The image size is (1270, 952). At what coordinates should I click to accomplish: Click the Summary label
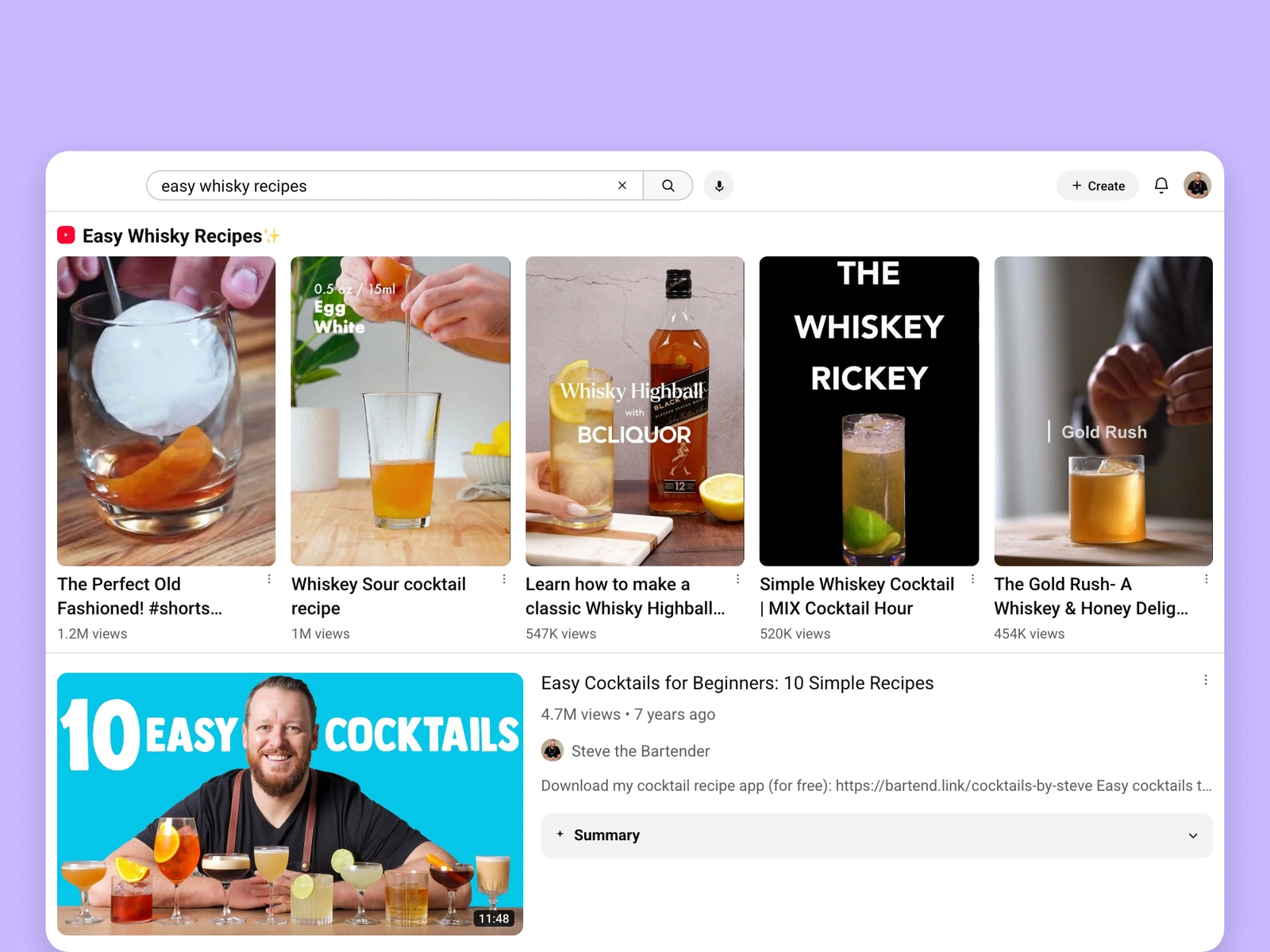pyautogui.click(x=606, y=835)
